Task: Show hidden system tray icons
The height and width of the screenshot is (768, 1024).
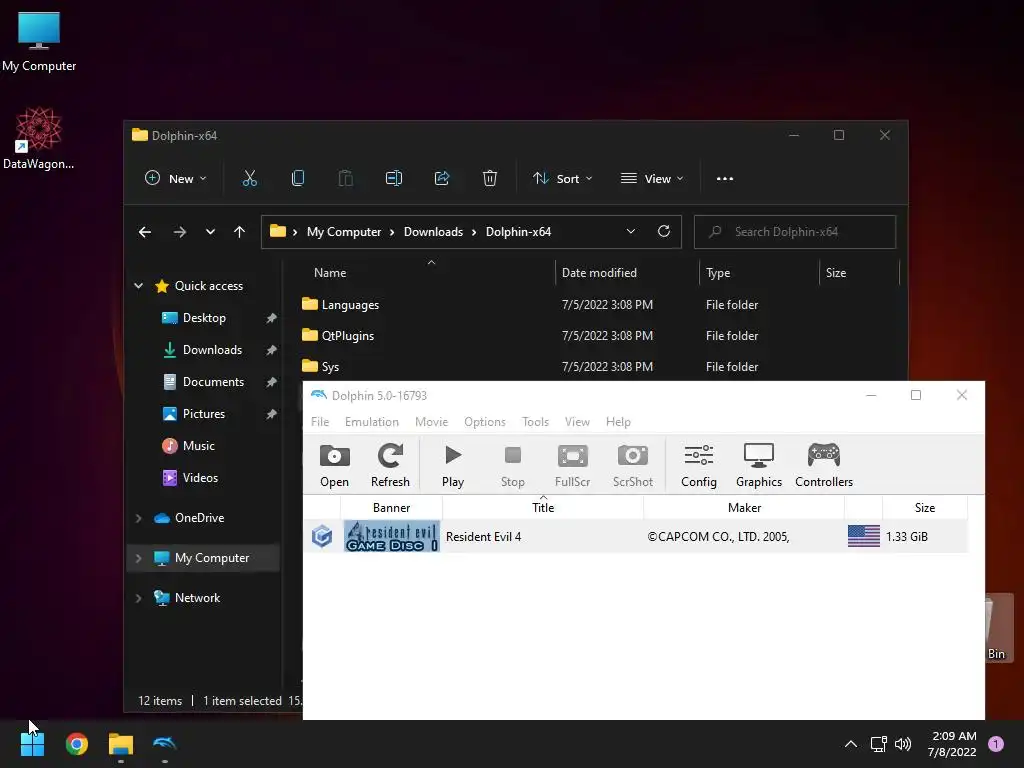Action: pyautogui.click(x=851, y=744)
